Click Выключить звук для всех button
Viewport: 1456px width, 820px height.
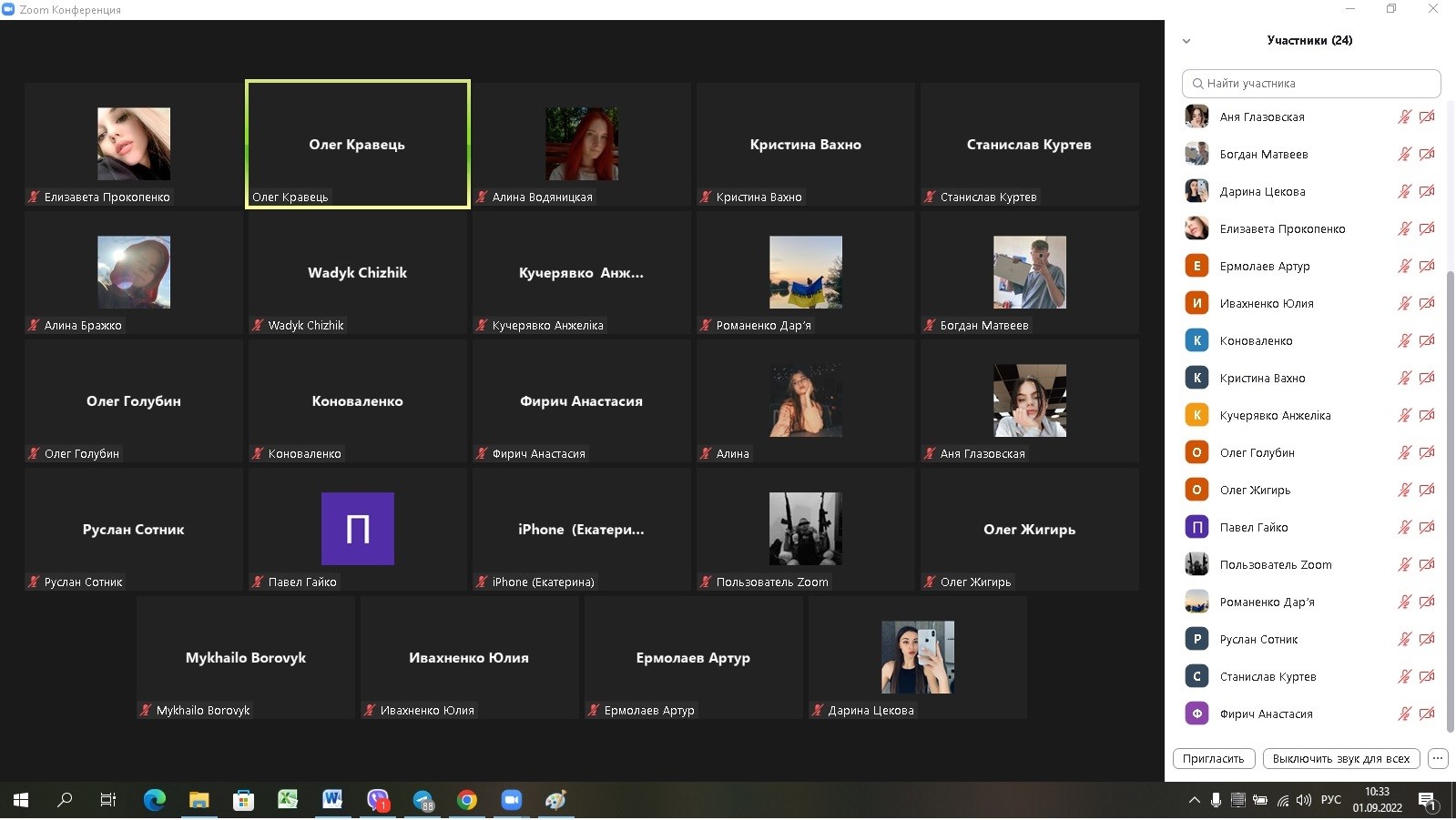point(1340,758)
